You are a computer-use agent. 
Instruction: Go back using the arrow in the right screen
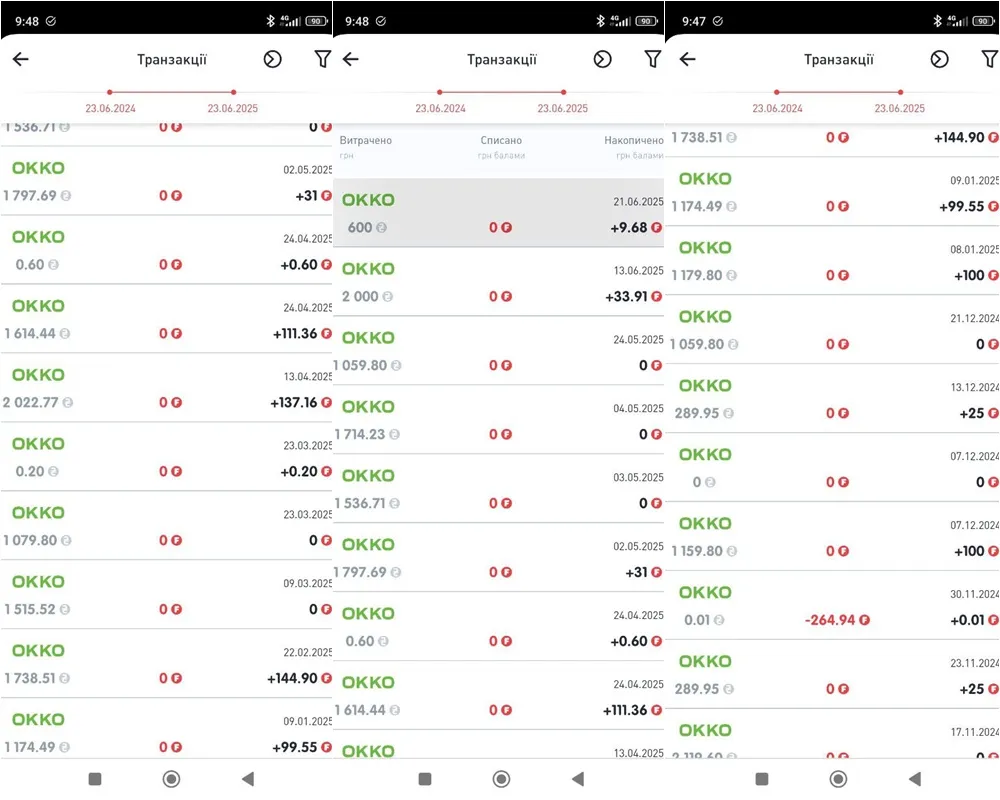pyautogui.click(x=687, y=59)
